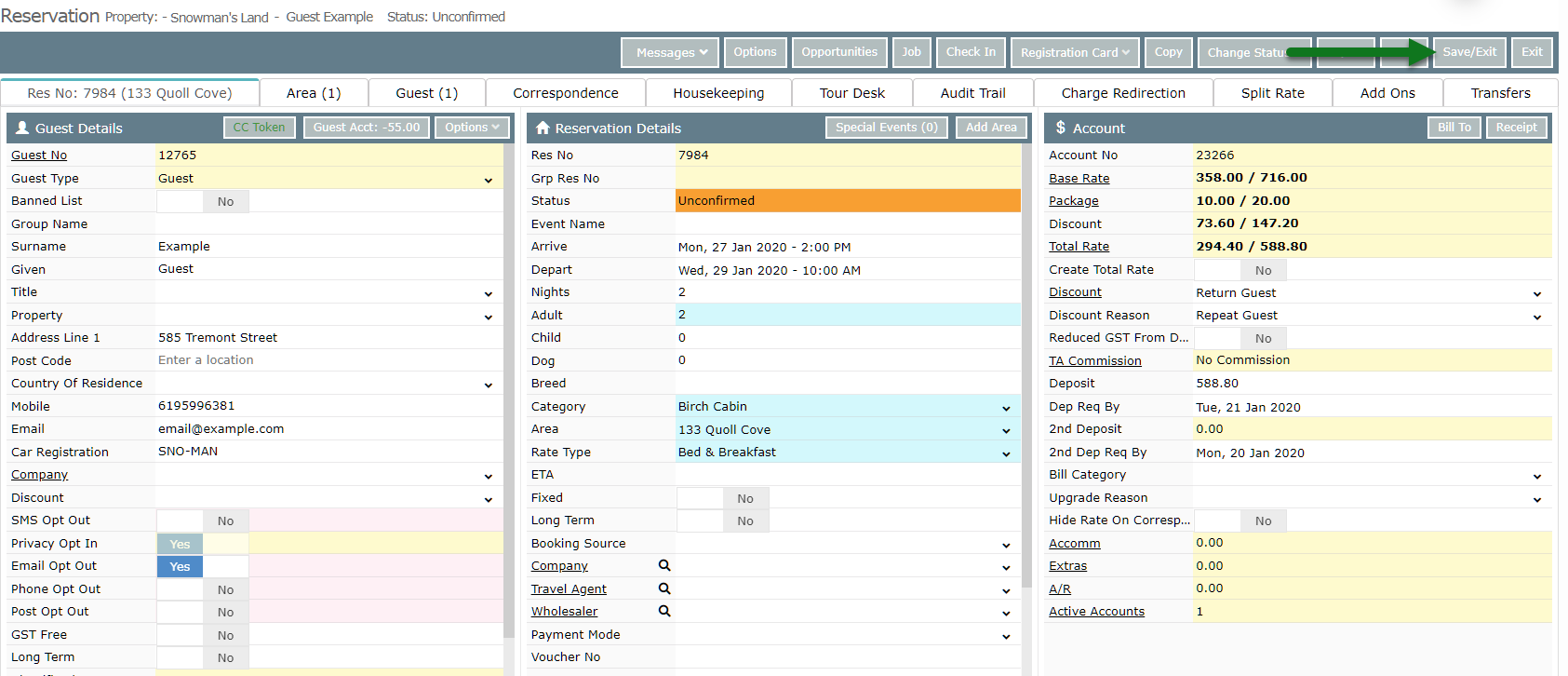Click the Add Area button
The image size is (1568, 676).
click(x=991, y=128)
